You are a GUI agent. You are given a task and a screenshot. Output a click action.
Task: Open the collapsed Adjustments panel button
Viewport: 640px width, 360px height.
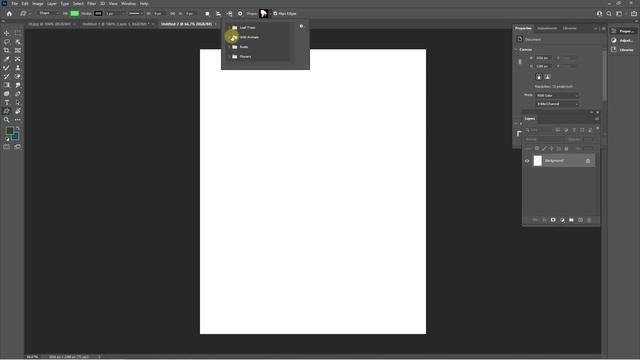pos(623,40)
